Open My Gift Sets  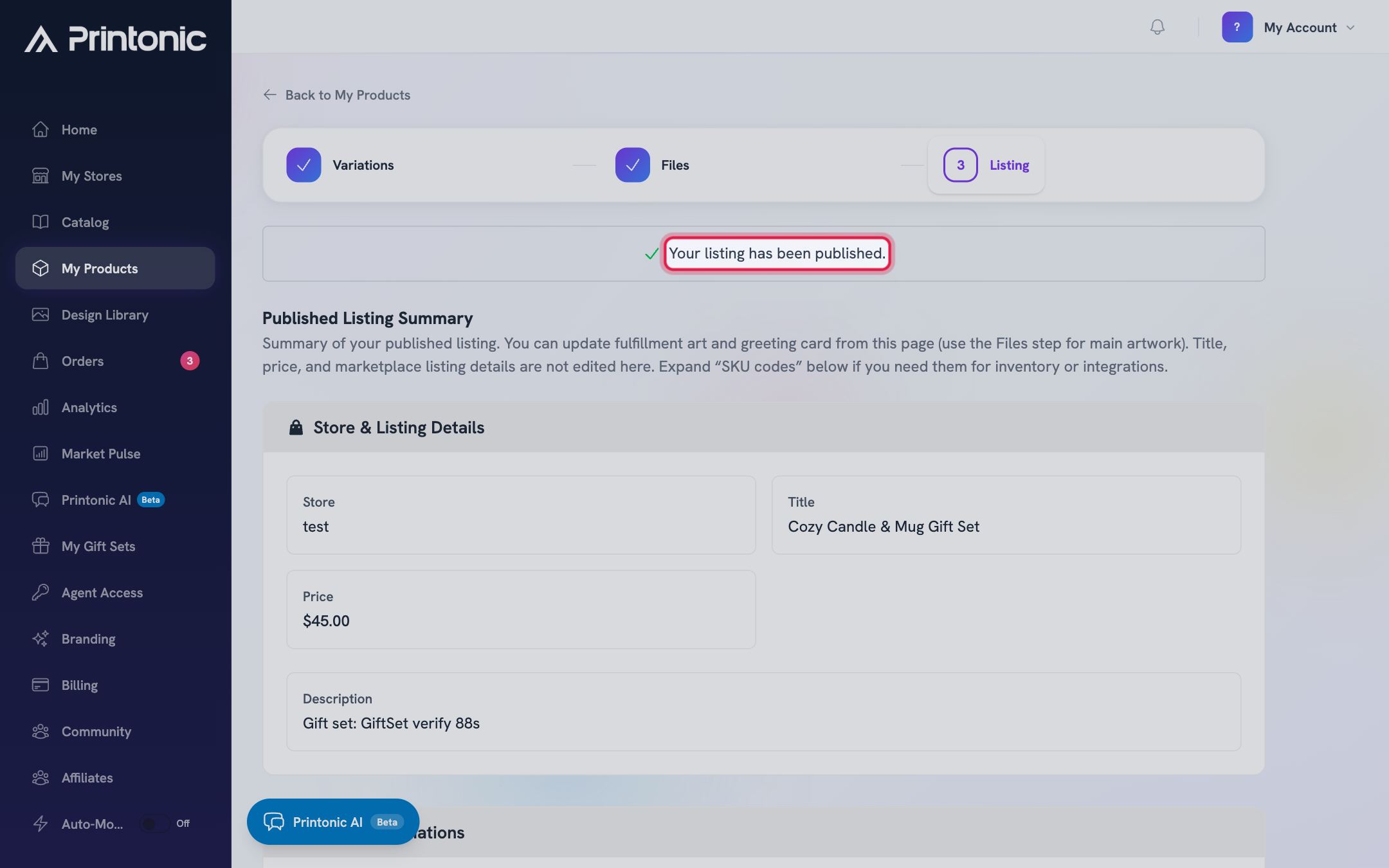point(115,546)
